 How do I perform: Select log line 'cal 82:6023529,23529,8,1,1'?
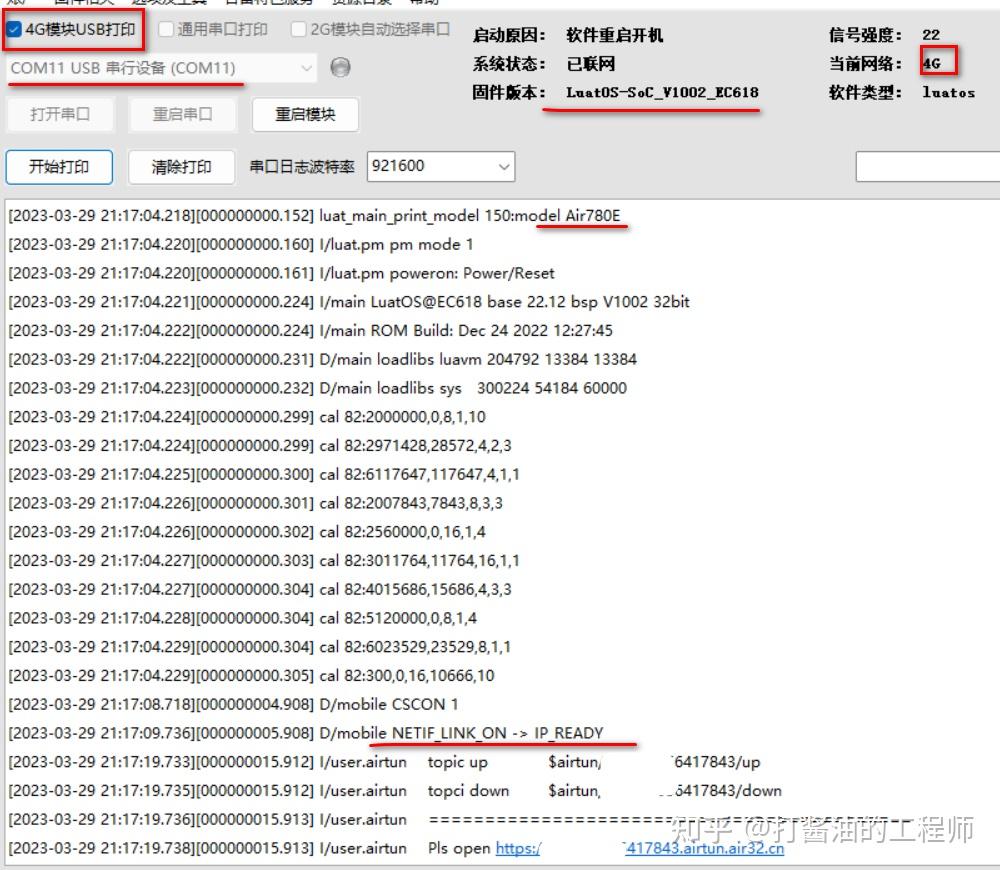[x=260, y=646]
